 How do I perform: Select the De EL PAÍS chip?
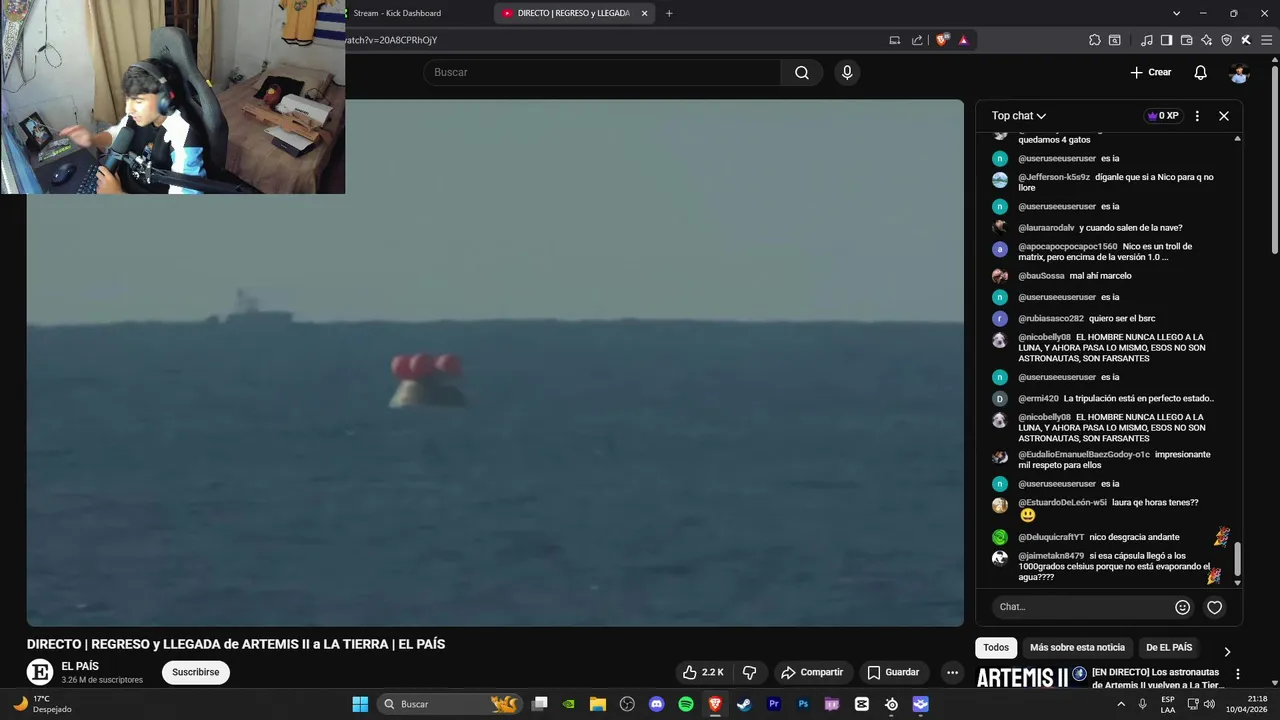[1169, 648]
